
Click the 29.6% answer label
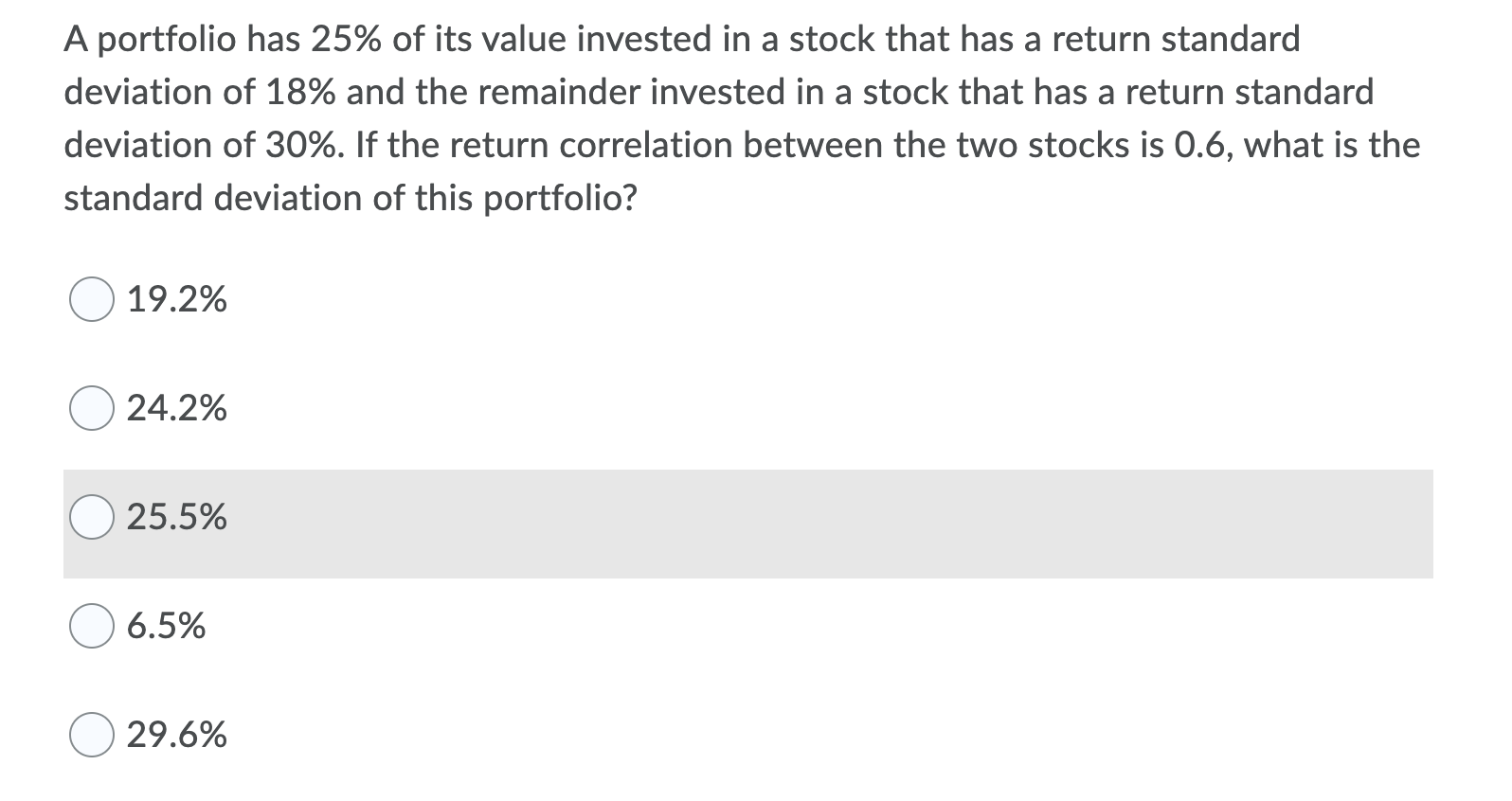pos(176,736)
